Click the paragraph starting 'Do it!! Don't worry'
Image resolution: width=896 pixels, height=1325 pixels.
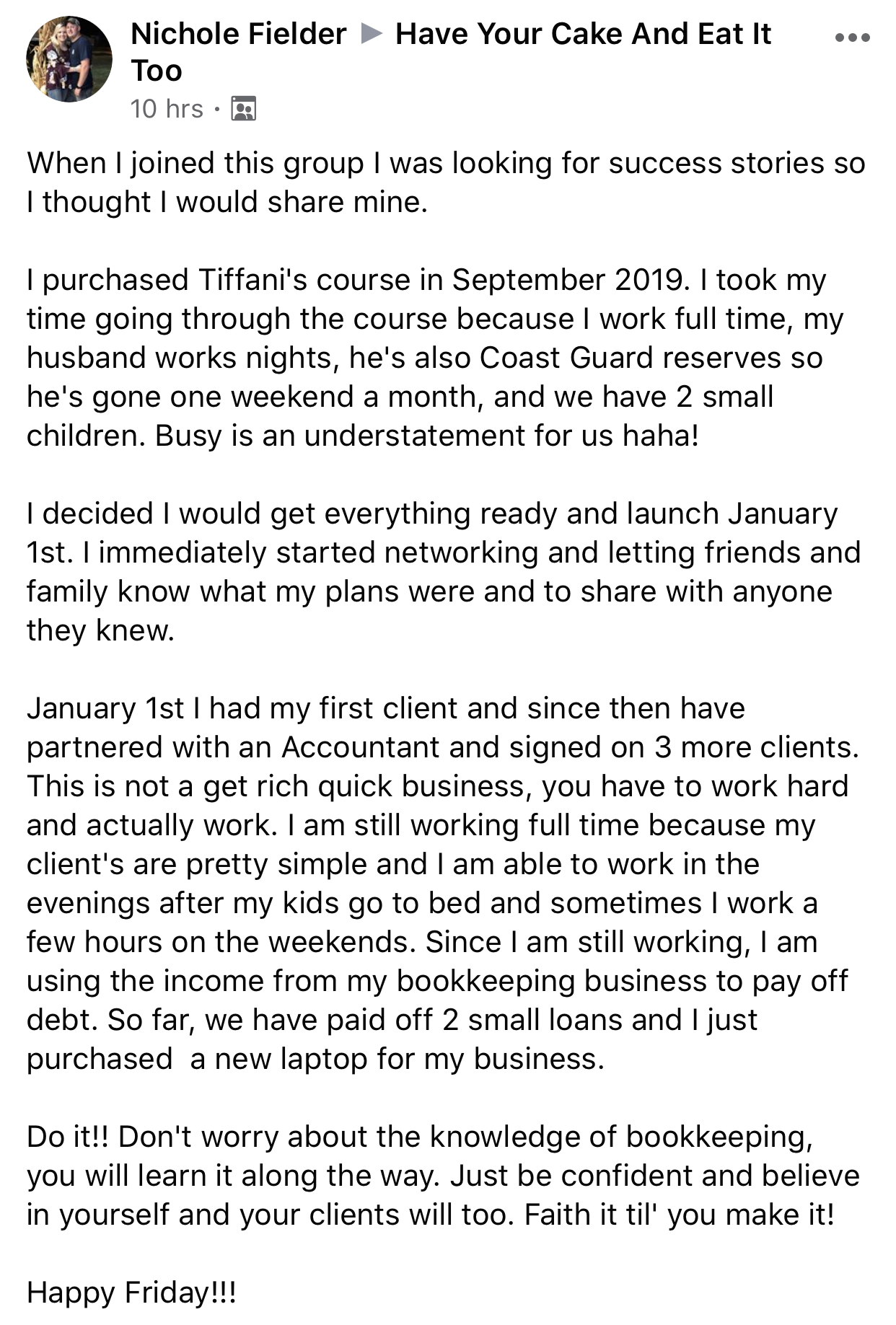point(443,1176)
